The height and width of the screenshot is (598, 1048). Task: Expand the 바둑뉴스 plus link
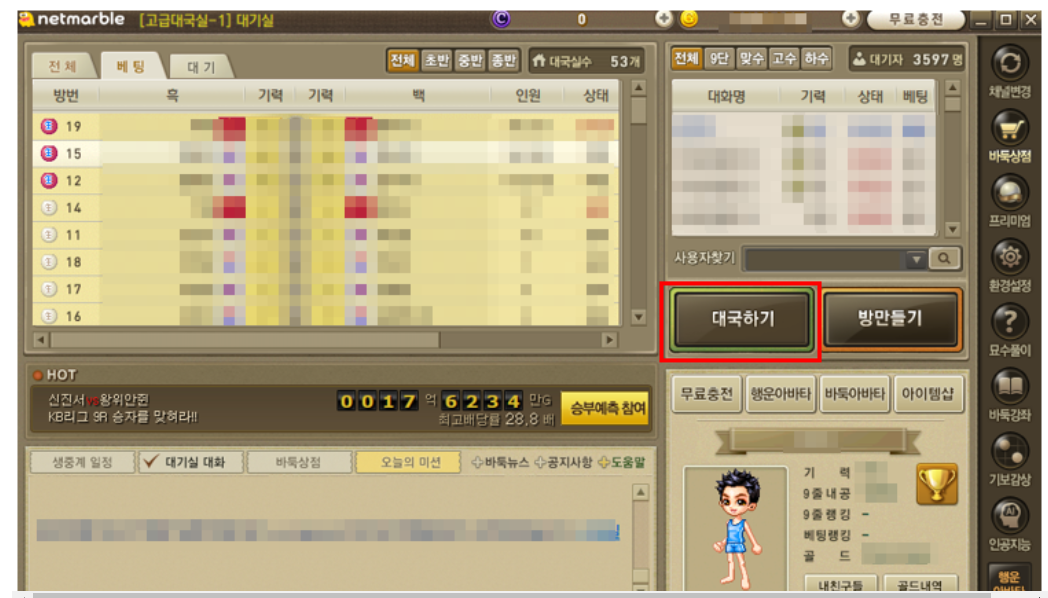click(501, 462)
